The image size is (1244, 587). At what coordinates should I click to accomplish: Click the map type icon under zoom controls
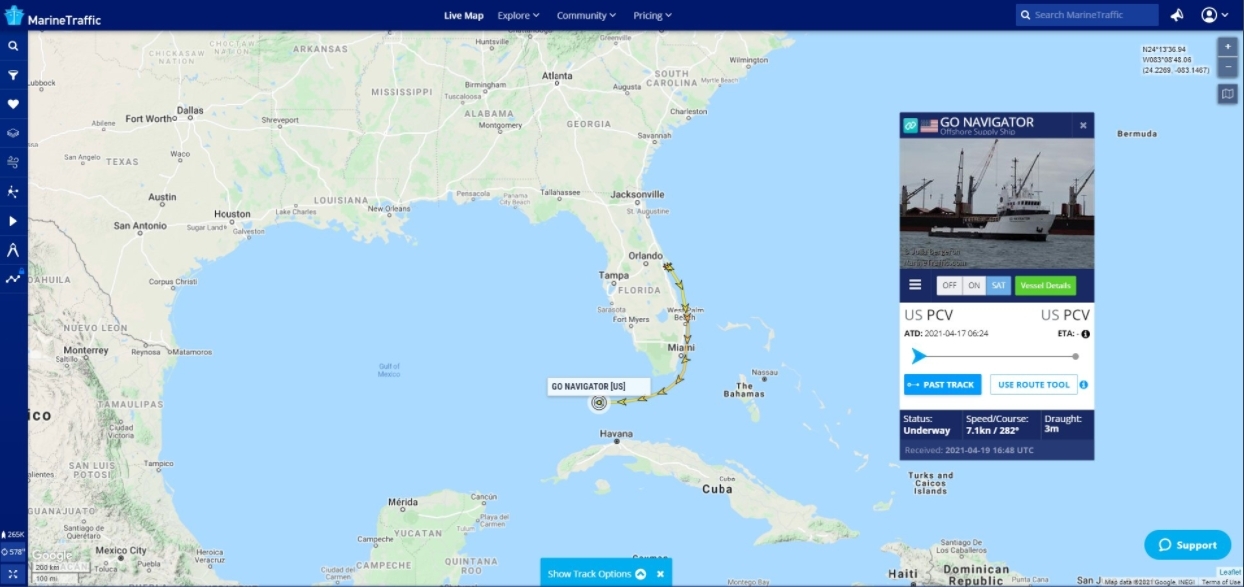1228,94
